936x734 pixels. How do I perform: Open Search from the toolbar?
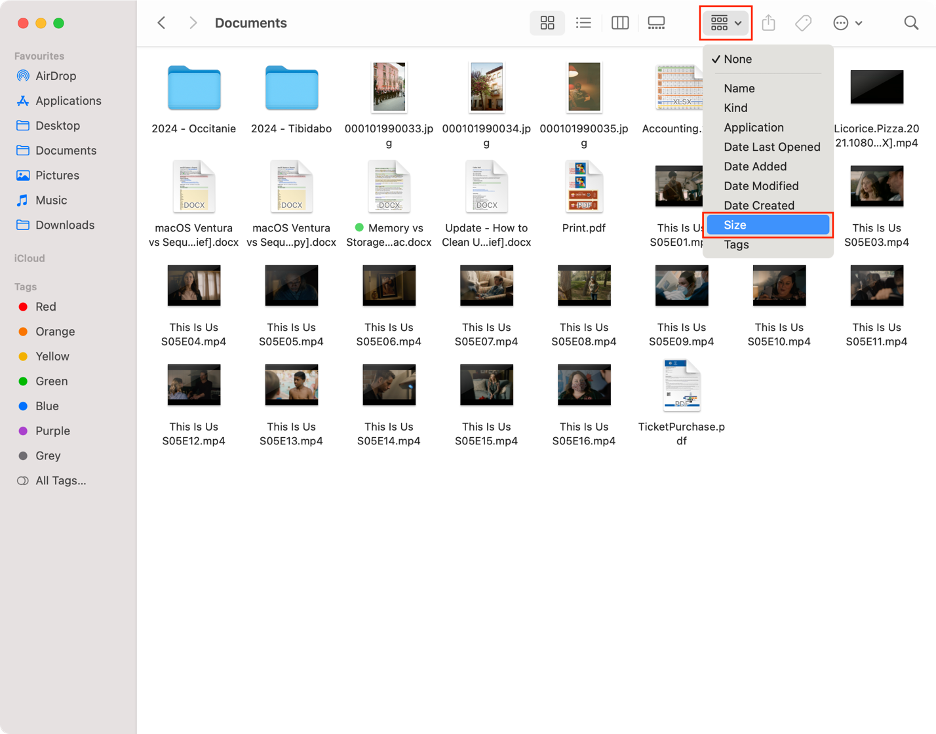910,22
